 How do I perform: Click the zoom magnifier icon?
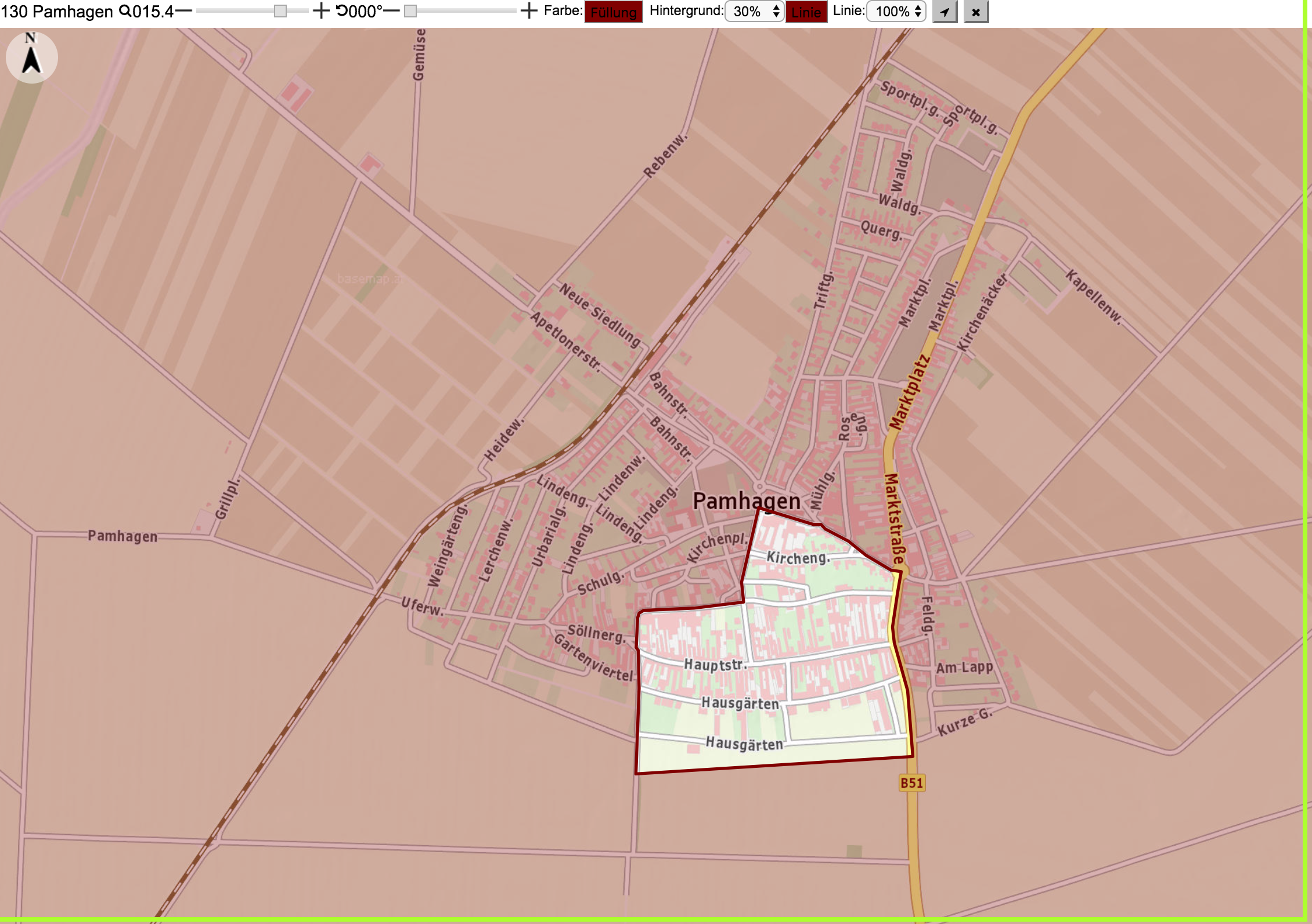click(x=125, y=11)
